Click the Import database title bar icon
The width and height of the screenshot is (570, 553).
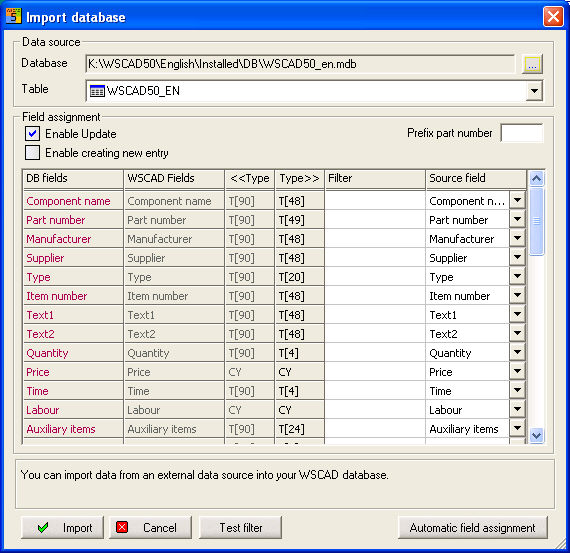click(x=13, y=17)
